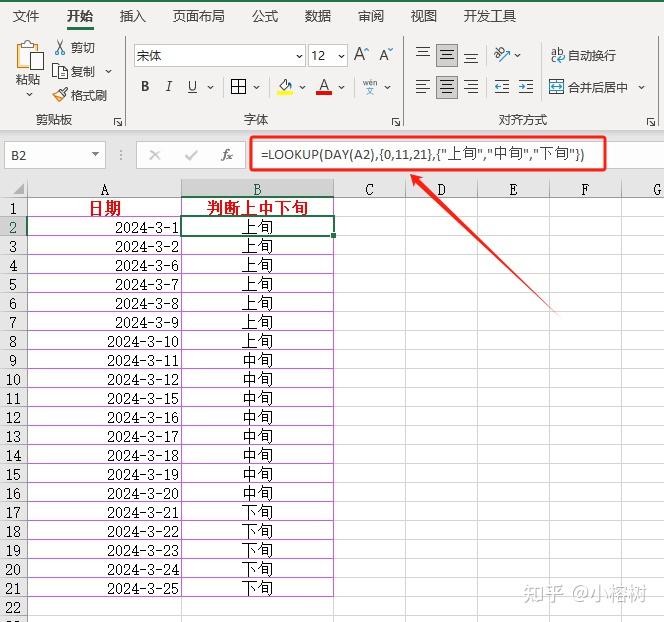Open the text orientation dropdown arrow
Image resolution: width=664 pixels, height=622 pixels.
[x=517, y=55]
